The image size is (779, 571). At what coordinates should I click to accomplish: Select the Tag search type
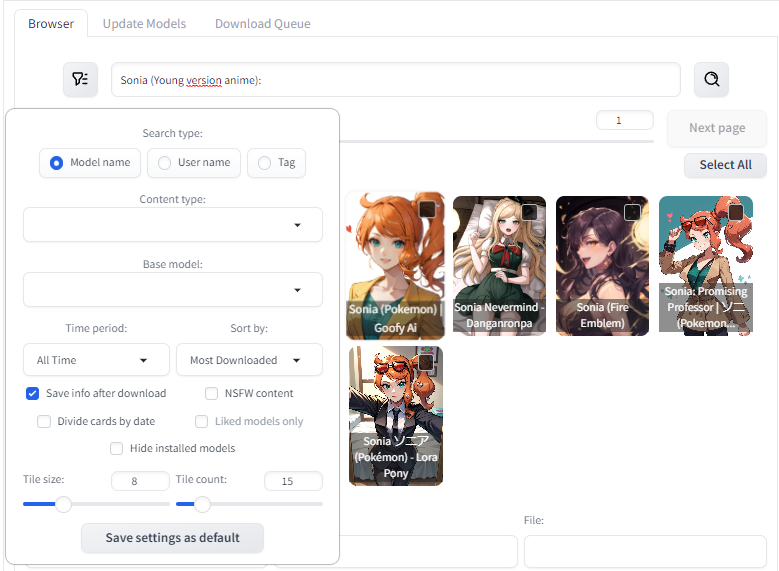tap(276, 163)
